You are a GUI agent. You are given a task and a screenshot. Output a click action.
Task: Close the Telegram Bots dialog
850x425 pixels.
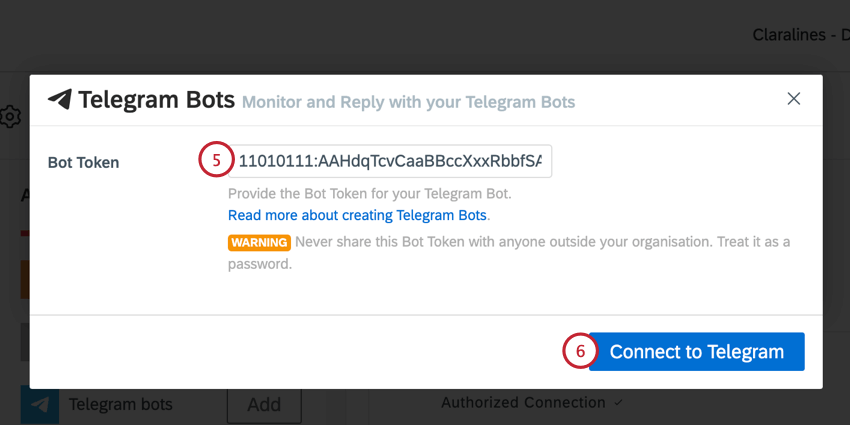(x=794, y=99)
